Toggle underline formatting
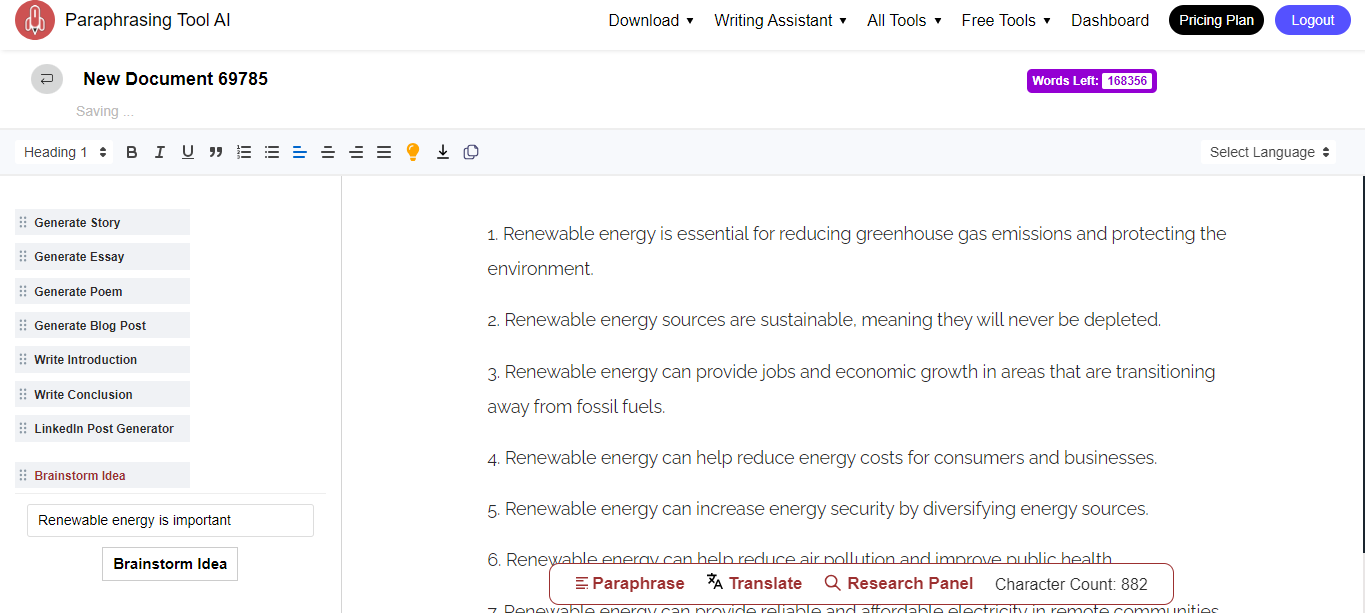The image size is (1365, 613). (x=187, y=152)
